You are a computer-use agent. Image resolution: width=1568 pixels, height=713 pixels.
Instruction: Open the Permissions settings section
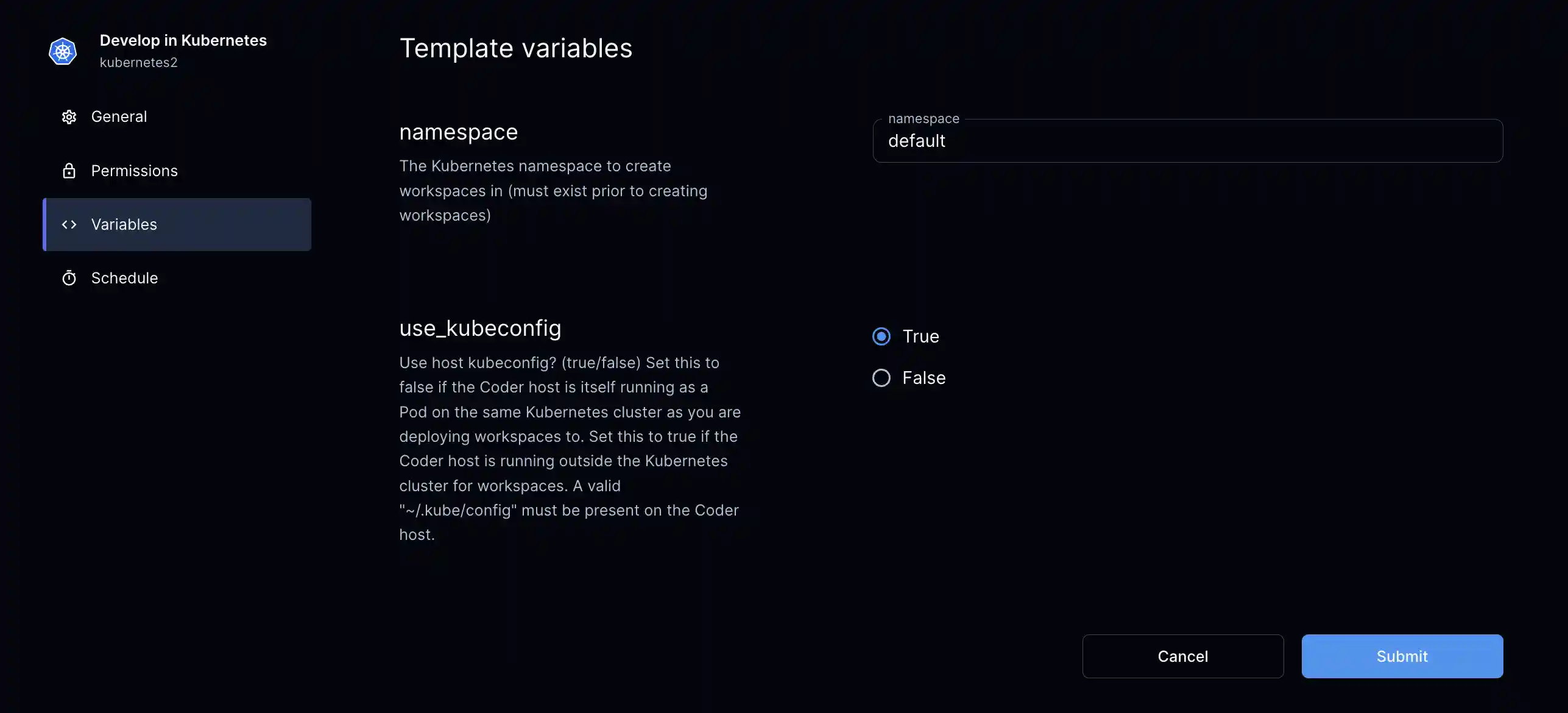[x=135, y=171]
